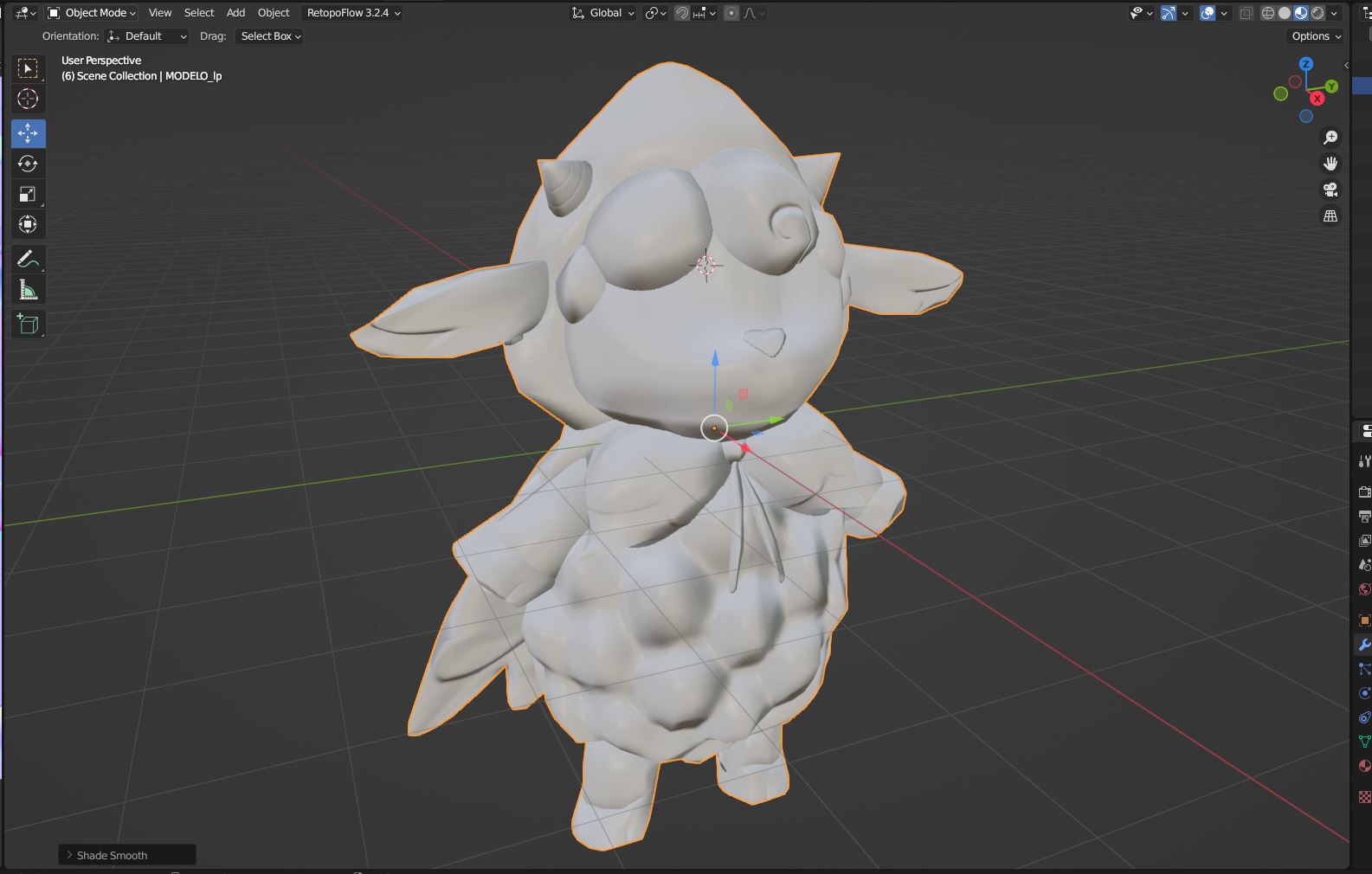The height and width of the screenshot is (874, 1372).
Task: Open the shading options dropdown arrow
Action: [1335, 13]
